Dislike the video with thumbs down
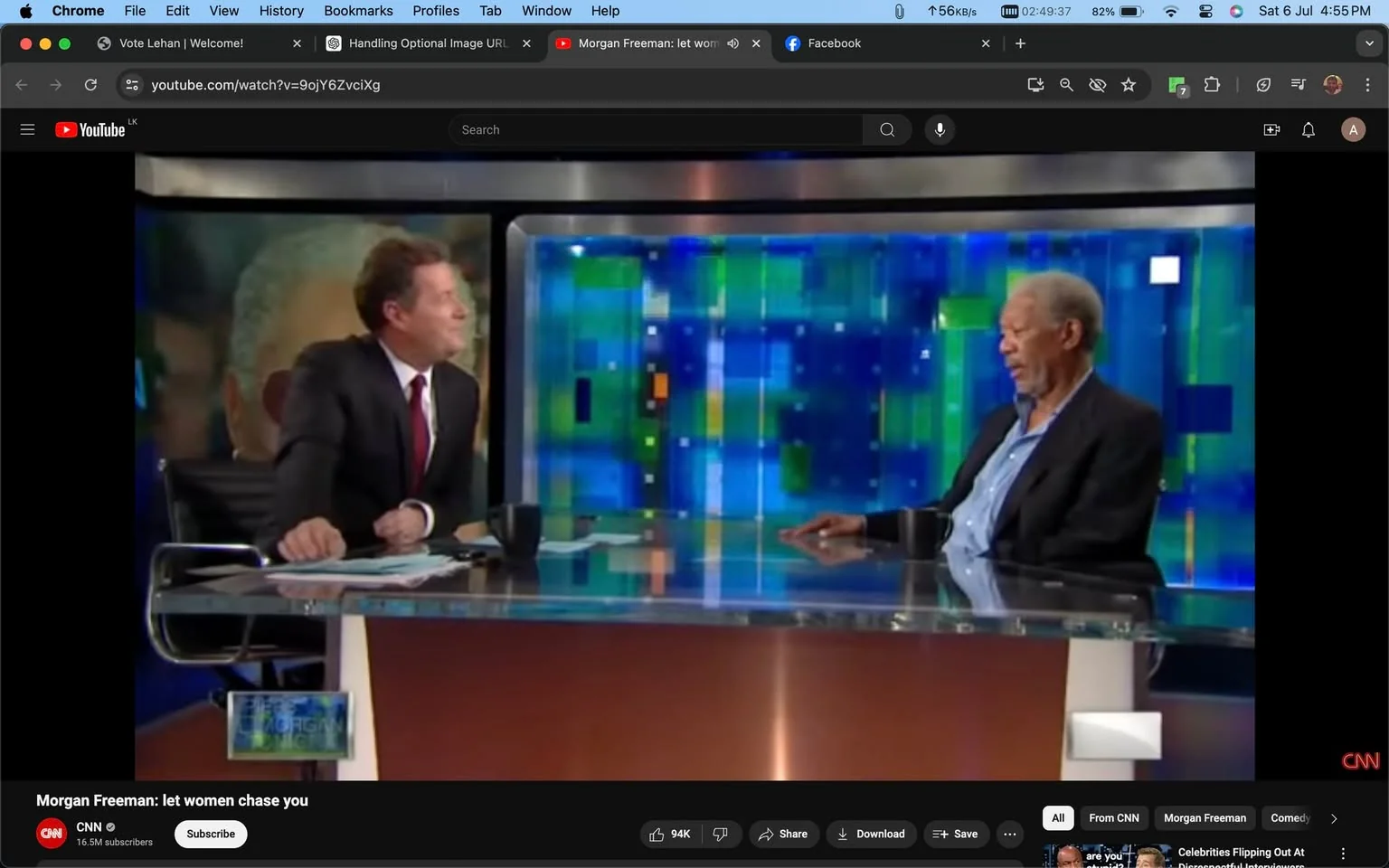 coord(721,834)
